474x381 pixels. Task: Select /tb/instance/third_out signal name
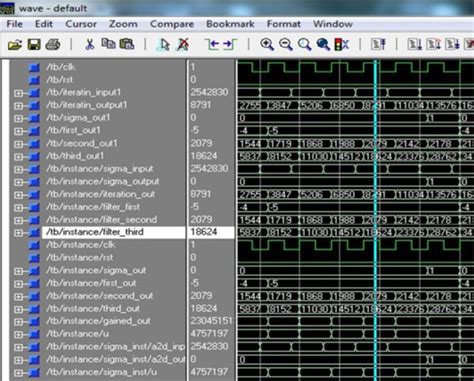coord(93,309)
